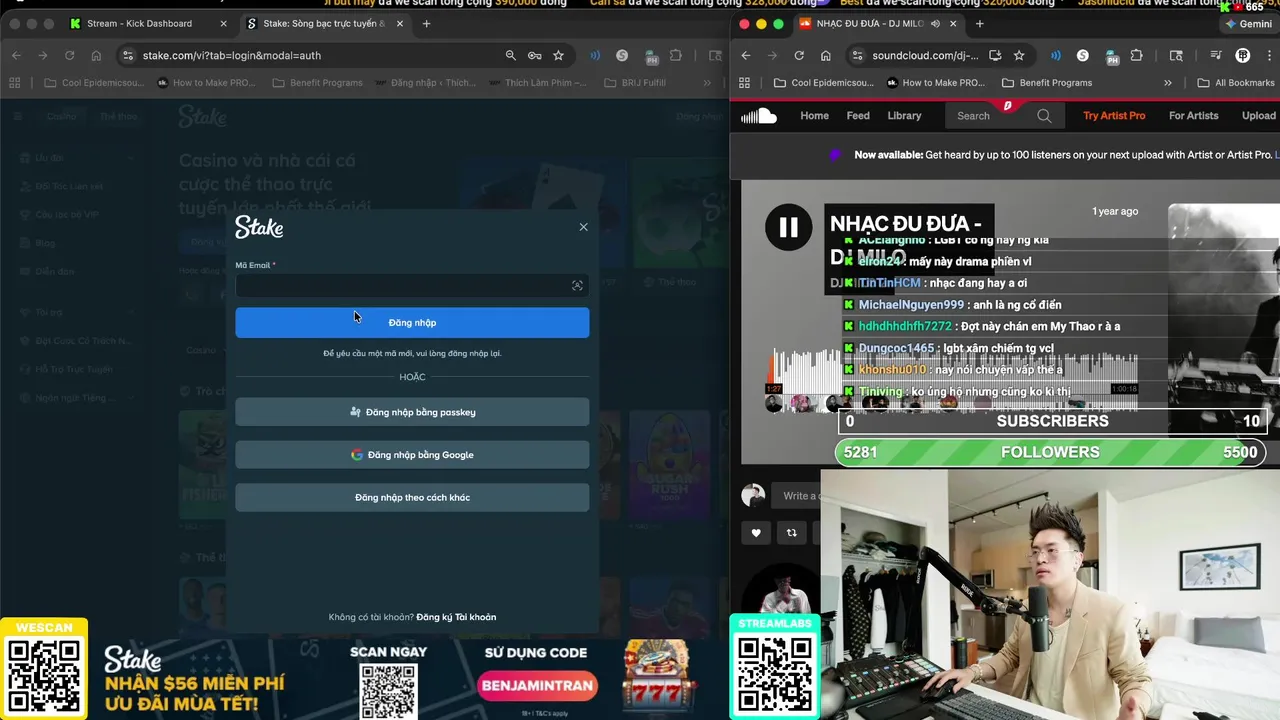Click the SoundCloud Upload link

pyautogui.click(x=1259, y=116)
